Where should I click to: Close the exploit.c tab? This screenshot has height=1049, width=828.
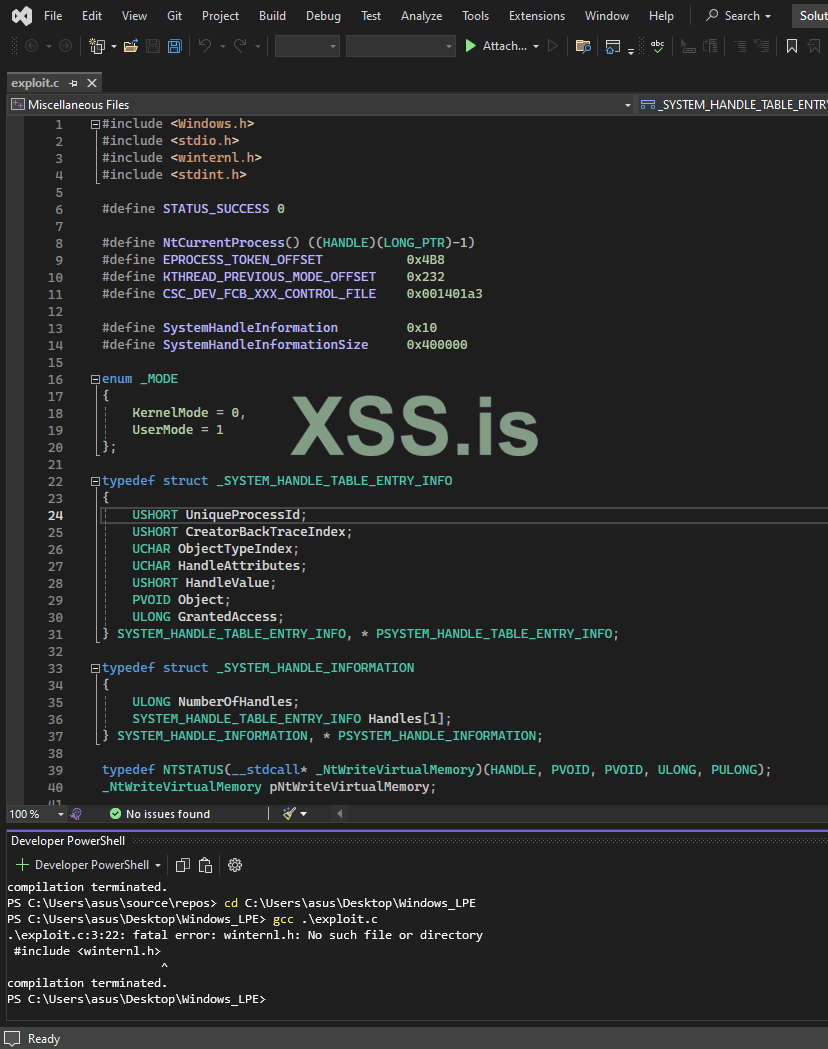[92, 83]
